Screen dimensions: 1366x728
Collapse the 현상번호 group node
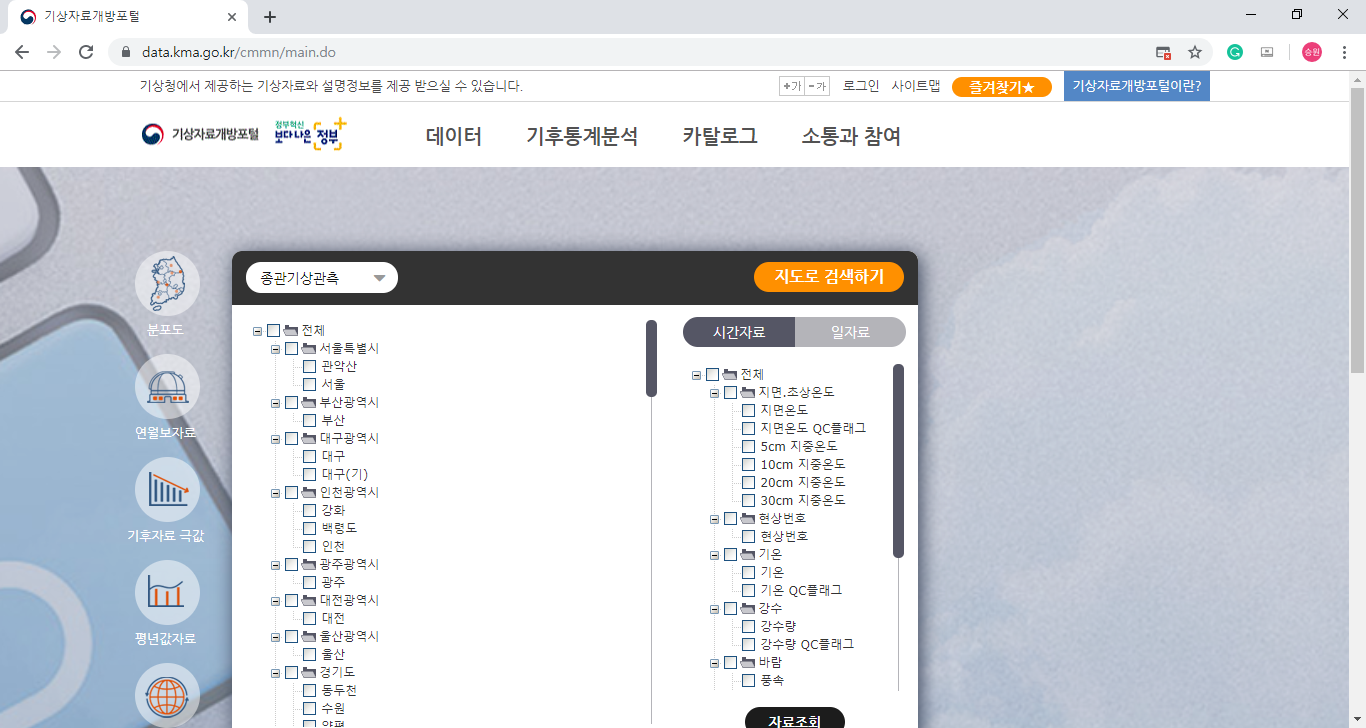tap(715, 518)
